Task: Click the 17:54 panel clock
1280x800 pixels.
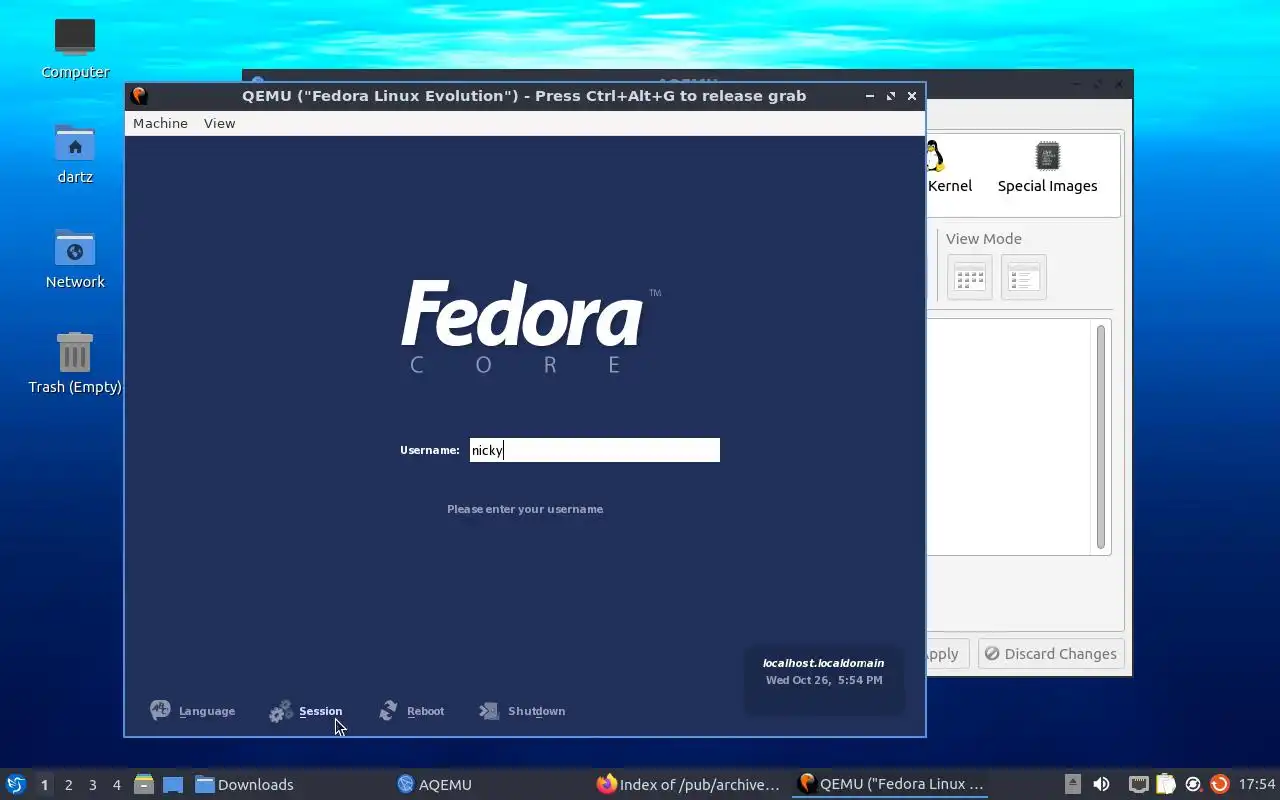Action: coord(1257,785)
